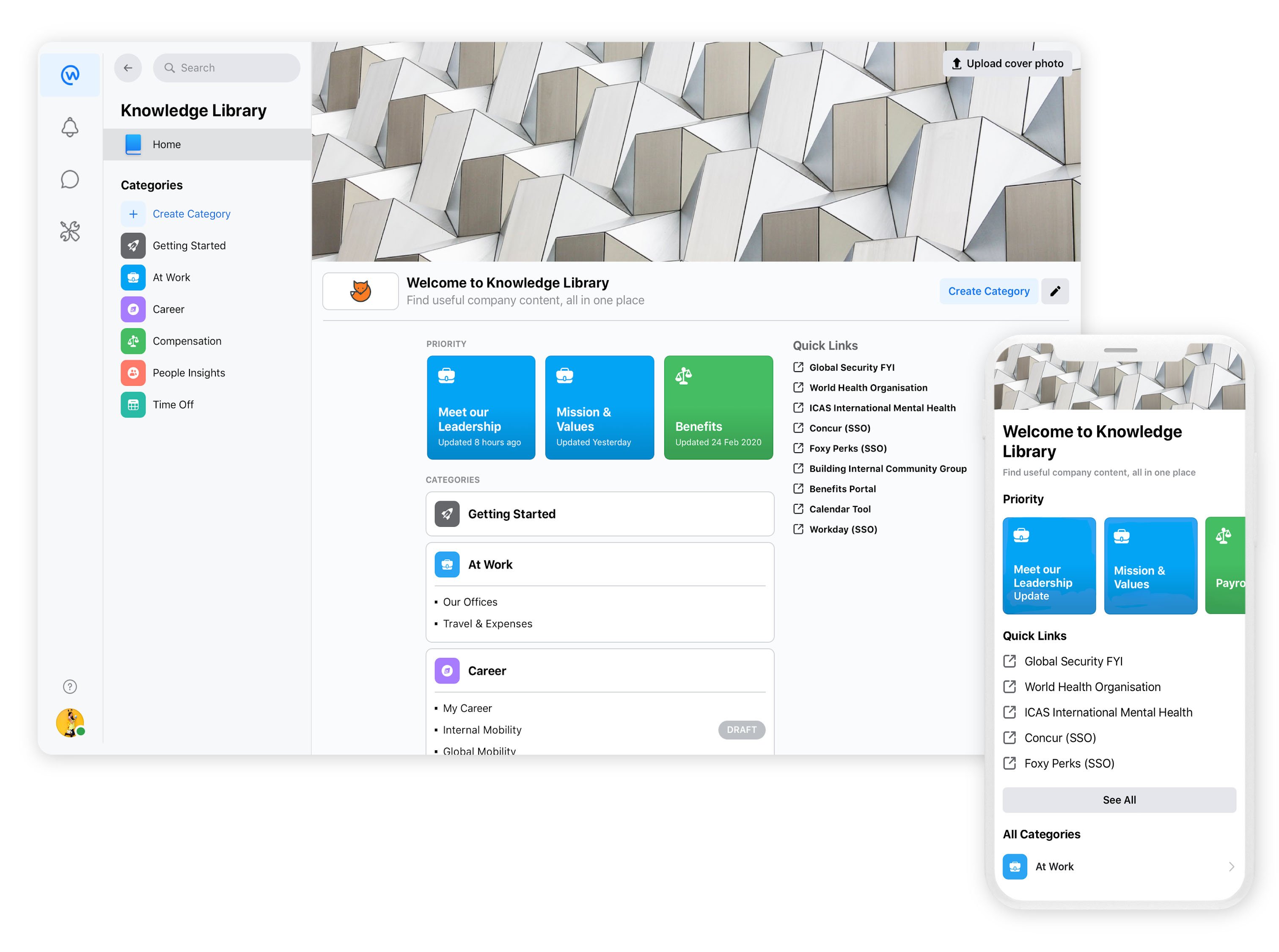This screenshot has width=1279, height=952.
Task: Click See All in mobile preview panel
Action: pyautogui.click(x=1119, y=799)
